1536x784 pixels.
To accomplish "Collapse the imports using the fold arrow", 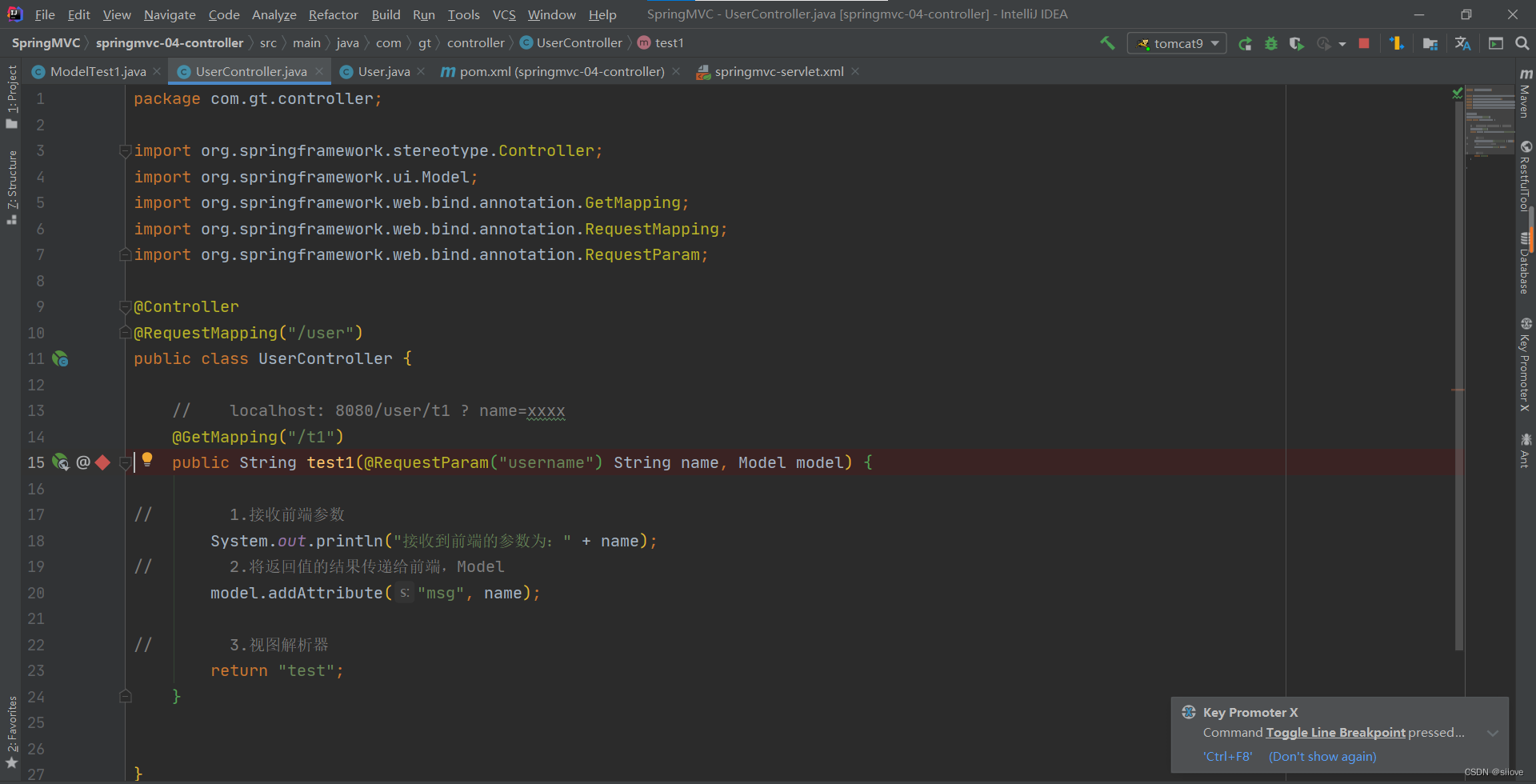I will click(x=125, y=150).
